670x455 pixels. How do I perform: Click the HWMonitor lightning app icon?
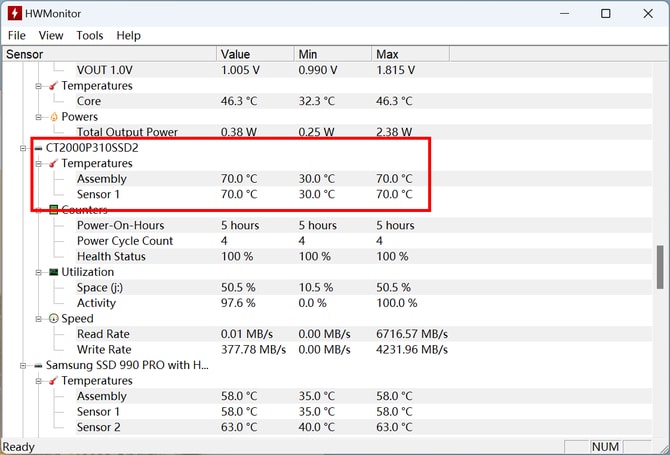pos(15,13)
